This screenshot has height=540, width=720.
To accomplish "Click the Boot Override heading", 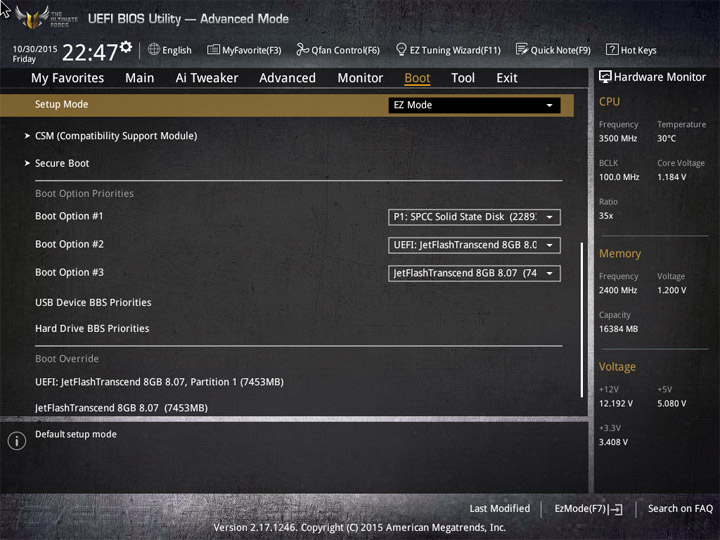I will (67, 359).
